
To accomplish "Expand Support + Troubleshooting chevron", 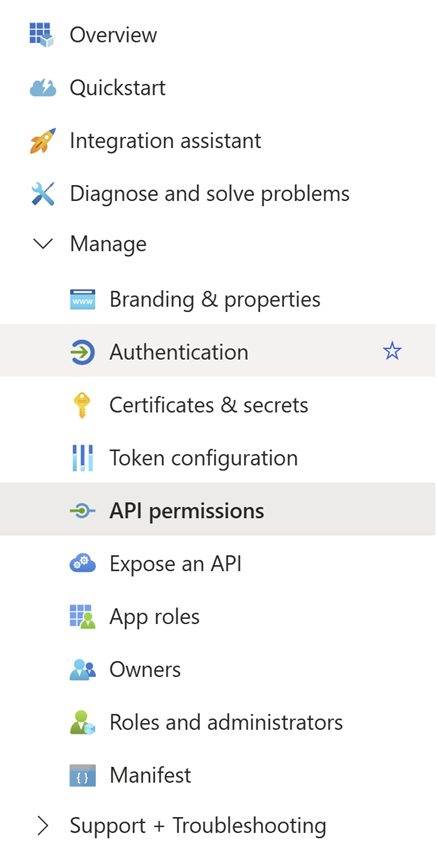I will tap(42, 825).
